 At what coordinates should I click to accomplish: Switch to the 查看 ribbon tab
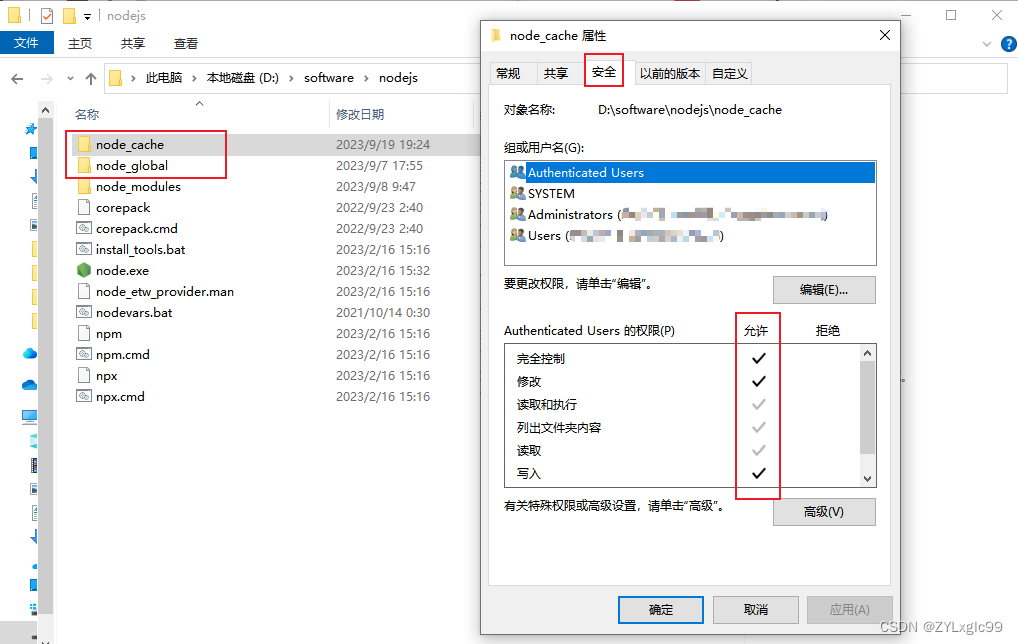pos(186,43)
